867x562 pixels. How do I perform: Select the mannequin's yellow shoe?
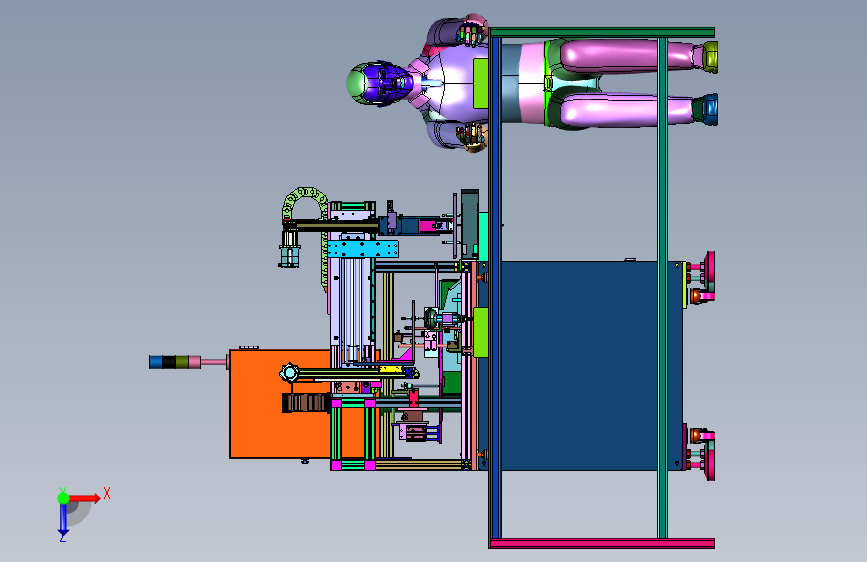pyautogui.click(x=711, y=56)
